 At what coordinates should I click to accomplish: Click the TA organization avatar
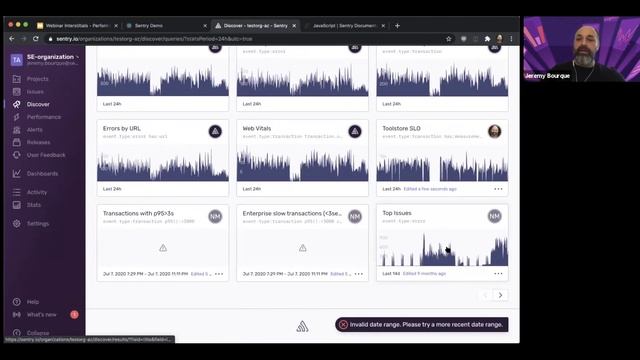[x=17, y=60]
